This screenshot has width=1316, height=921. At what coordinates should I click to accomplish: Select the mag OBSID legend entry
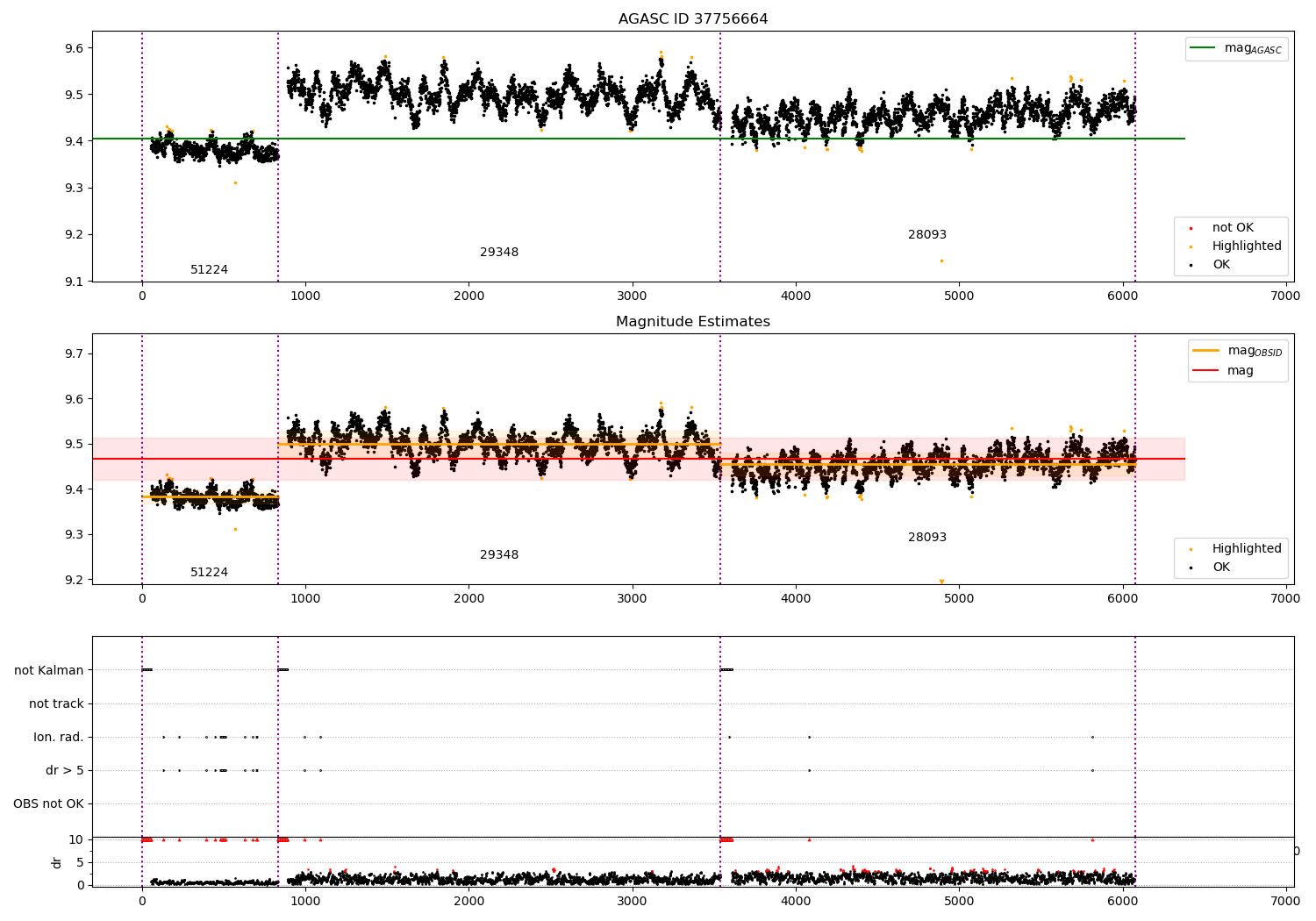point(1238,351)
